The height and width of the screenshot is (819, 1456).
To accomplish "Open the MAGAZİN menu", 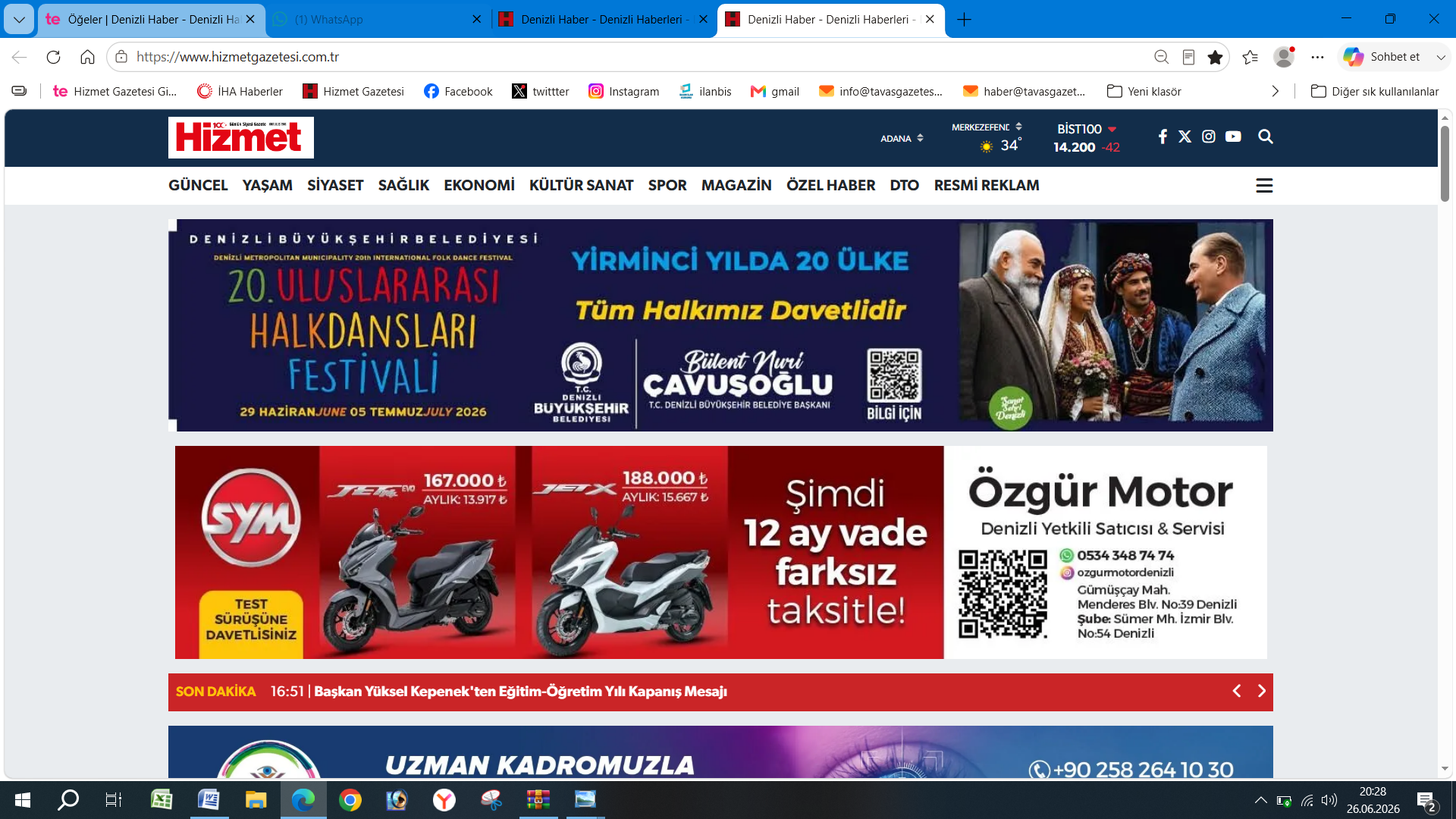I will click(x=736, y=185).
